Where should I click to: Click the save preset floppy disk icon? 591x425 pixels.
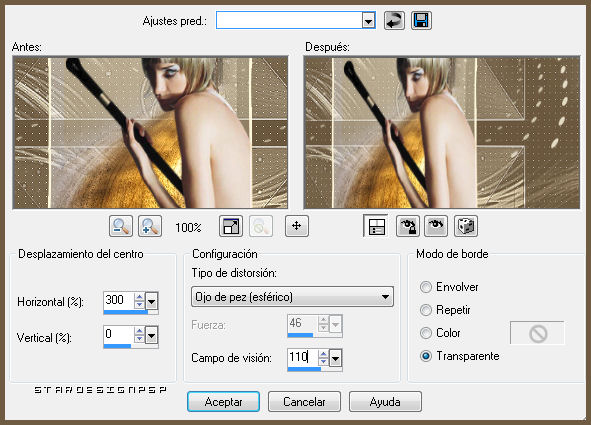point(421,20)
